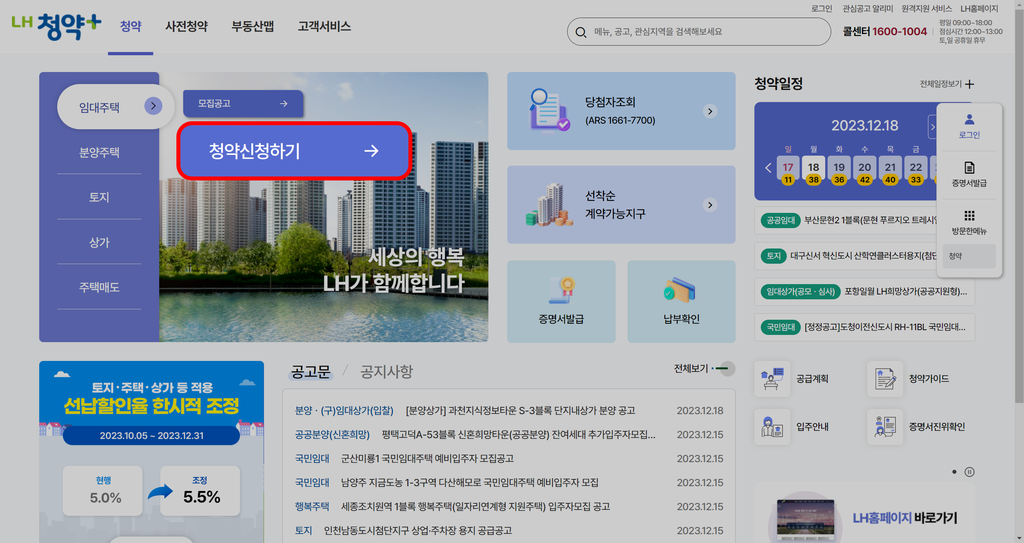Open 선납할인율 한시적 조정 banner

[152, 452]
